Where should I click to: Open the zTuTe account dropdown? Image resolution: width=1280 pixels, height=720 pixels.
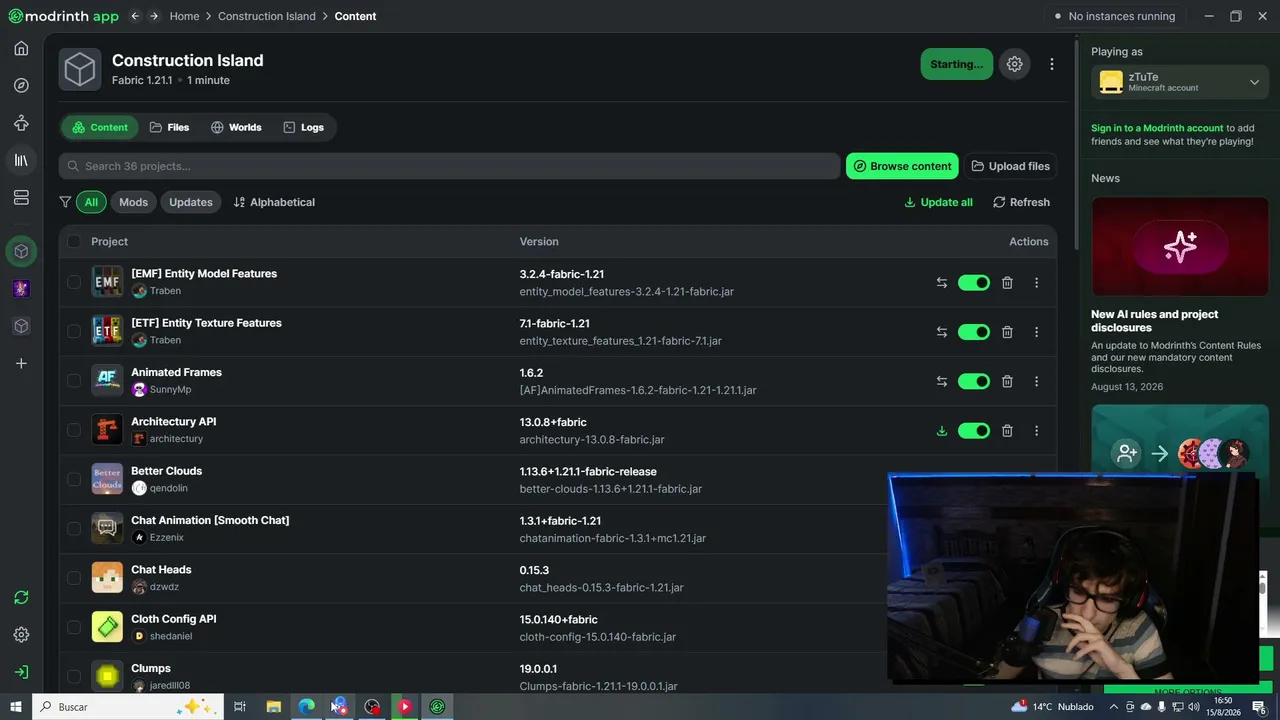(x=1181, y=82)
